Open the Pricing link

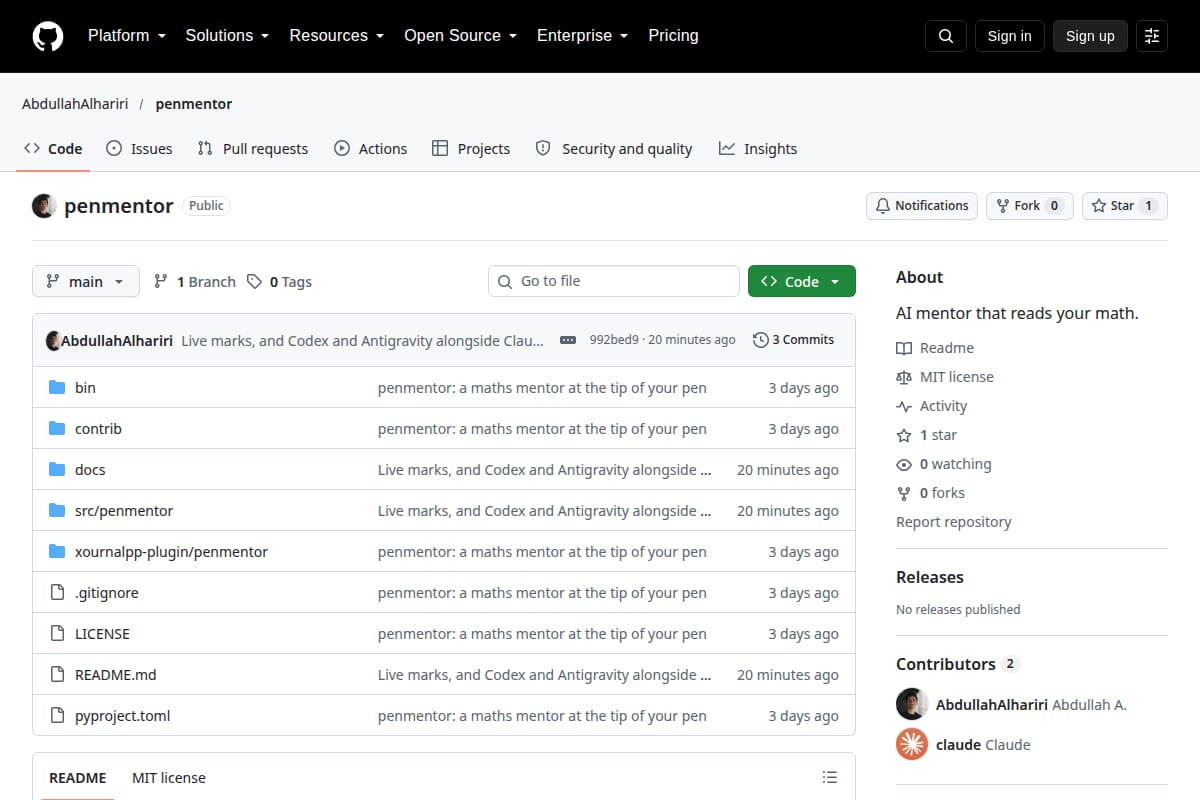tap(673, 36)
